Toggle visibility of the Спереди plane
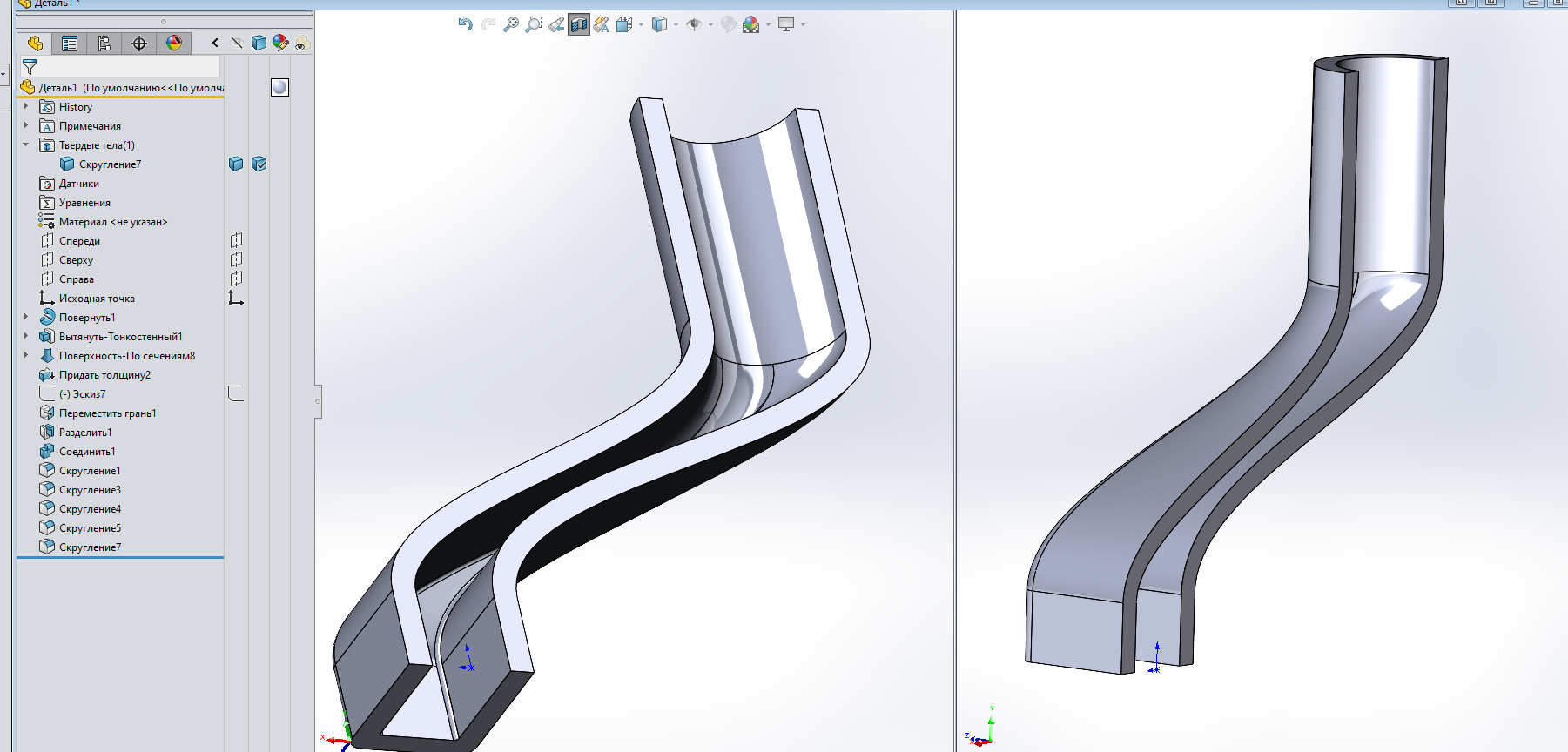Screen dimensions: 1568x752 pos(236,240)
